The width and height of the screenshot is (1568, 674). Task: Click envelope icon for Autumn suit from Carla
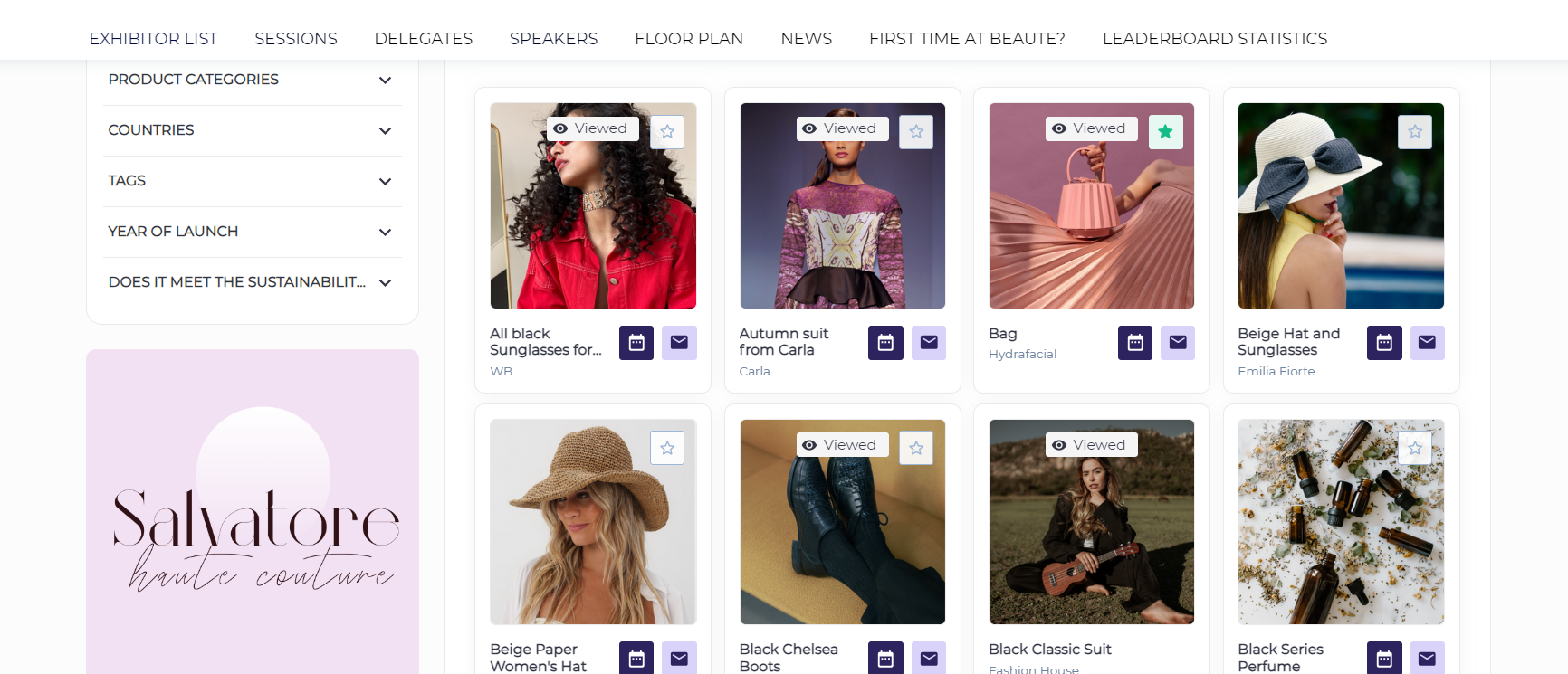(929, 343)
